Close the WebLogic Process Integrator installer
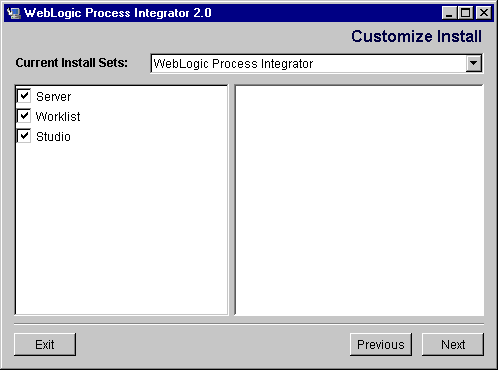 tap(484, 13)
